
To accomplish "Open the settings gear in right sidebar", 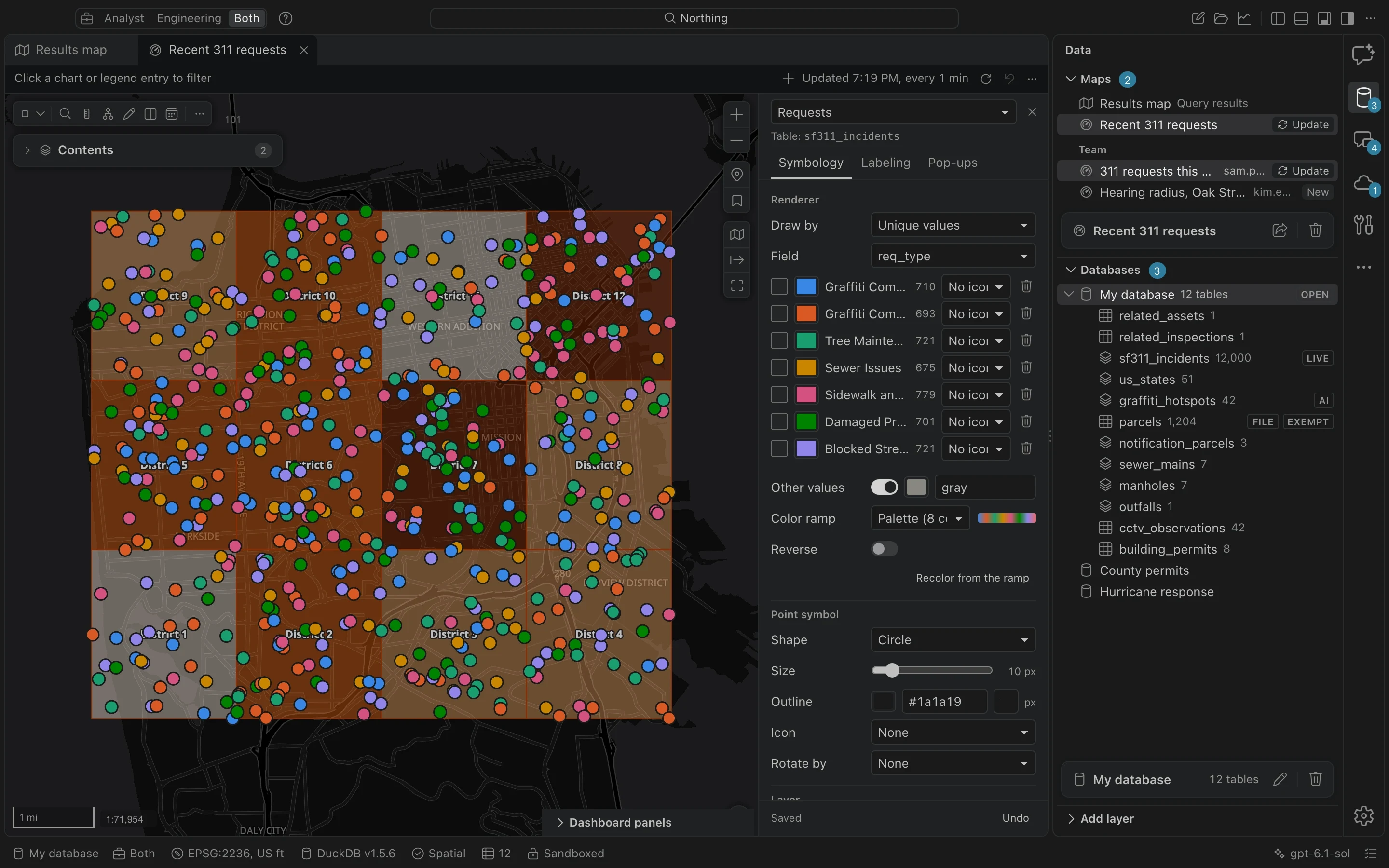I will tap(1364, 815).
